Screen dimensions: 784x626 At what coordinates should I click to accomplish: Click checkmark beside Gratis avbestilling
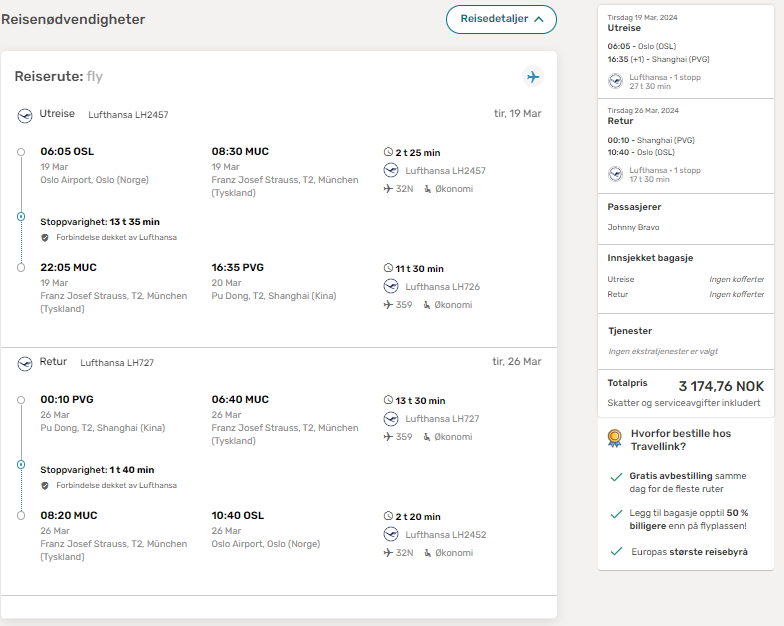[616, 477]
